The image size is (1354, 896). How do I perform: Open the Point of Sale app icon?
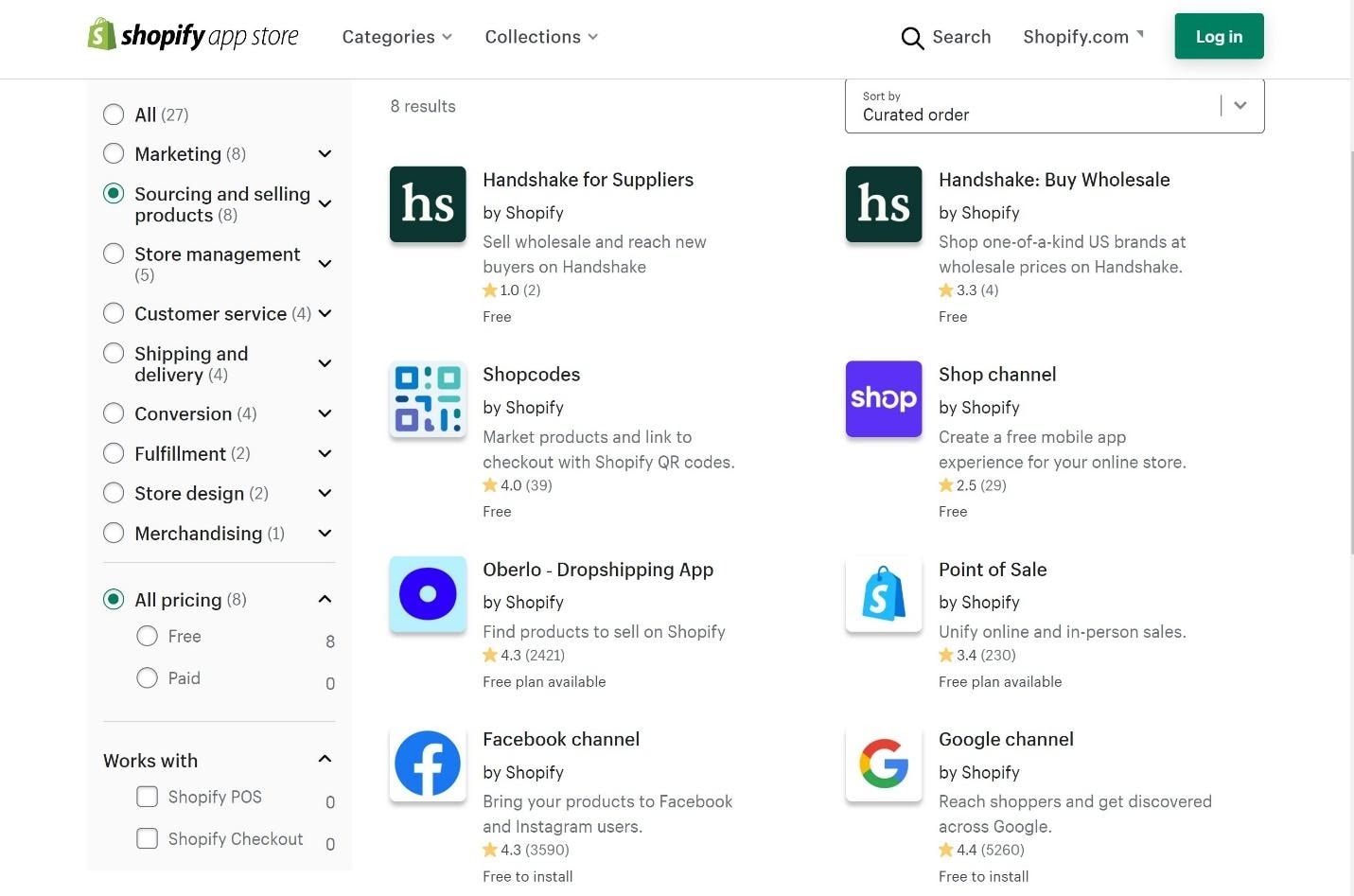coord(884,594)
